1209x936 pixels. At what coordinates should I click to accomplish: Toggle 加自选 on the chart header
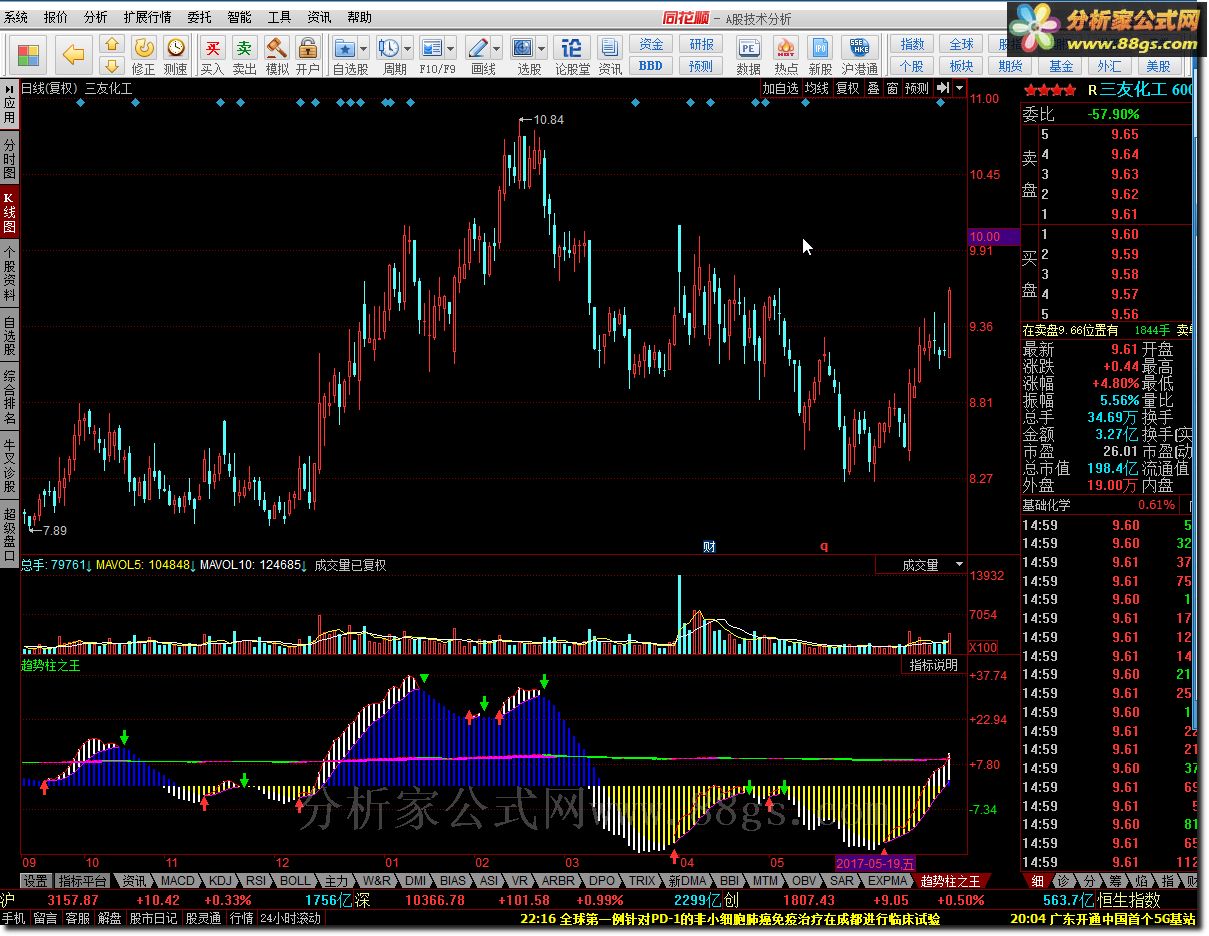pos(780,88)
